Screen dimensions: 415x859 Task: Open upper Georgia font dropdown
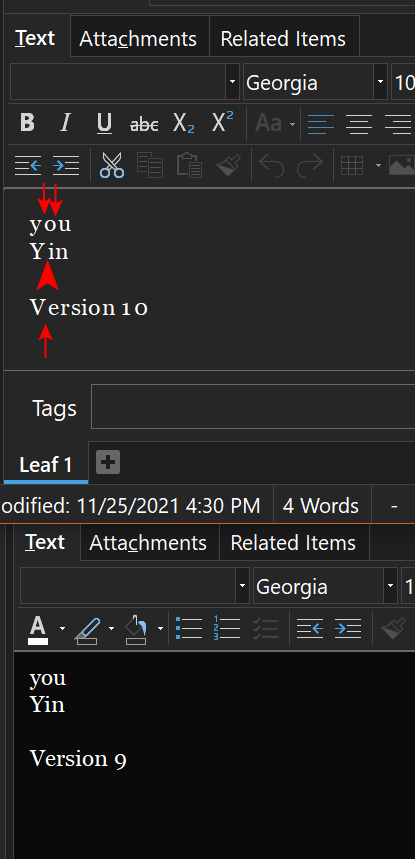point(381,82)
